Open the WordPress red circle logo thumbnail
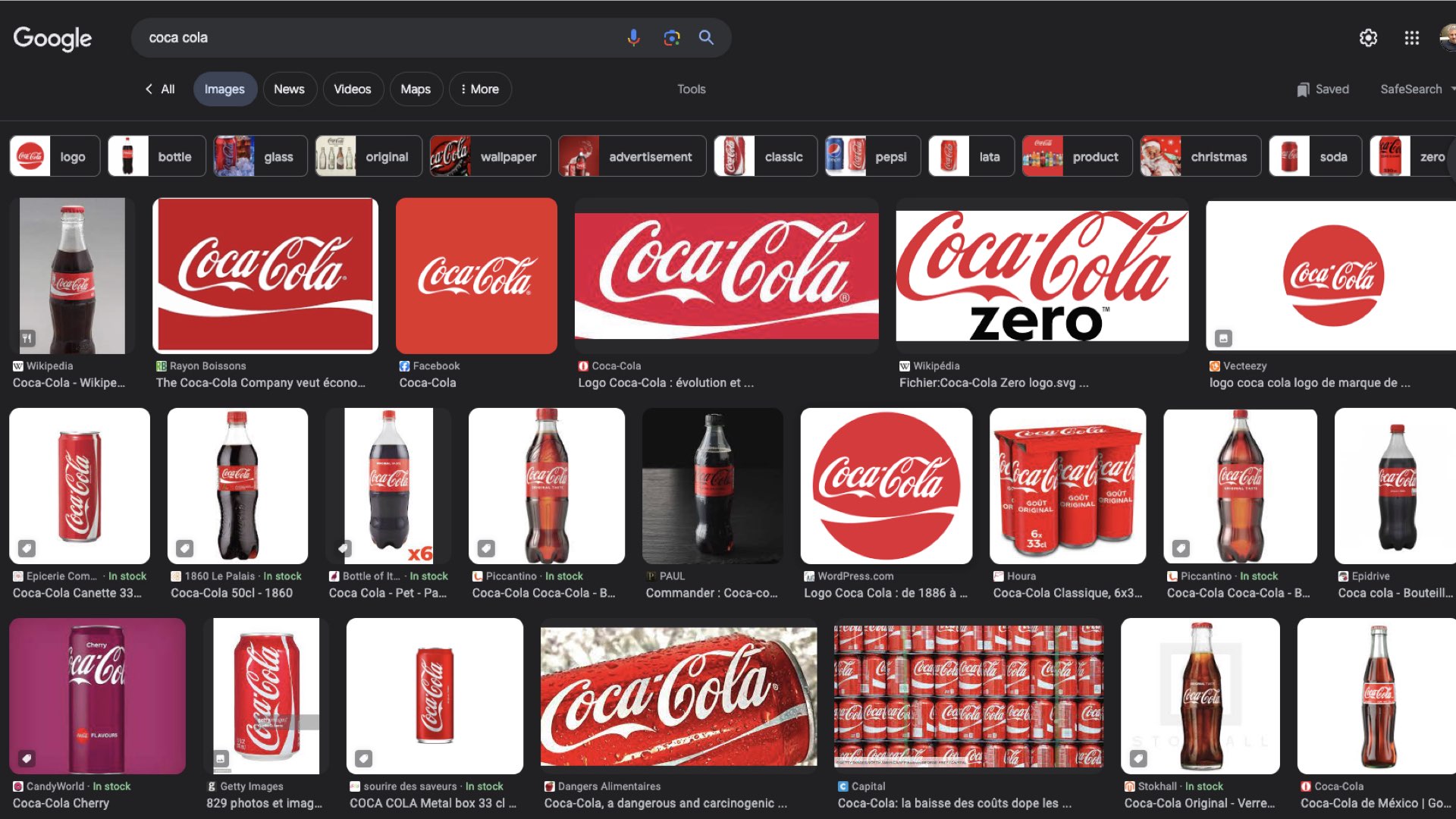The image size is (1456, 819). (x=886, y=486)
